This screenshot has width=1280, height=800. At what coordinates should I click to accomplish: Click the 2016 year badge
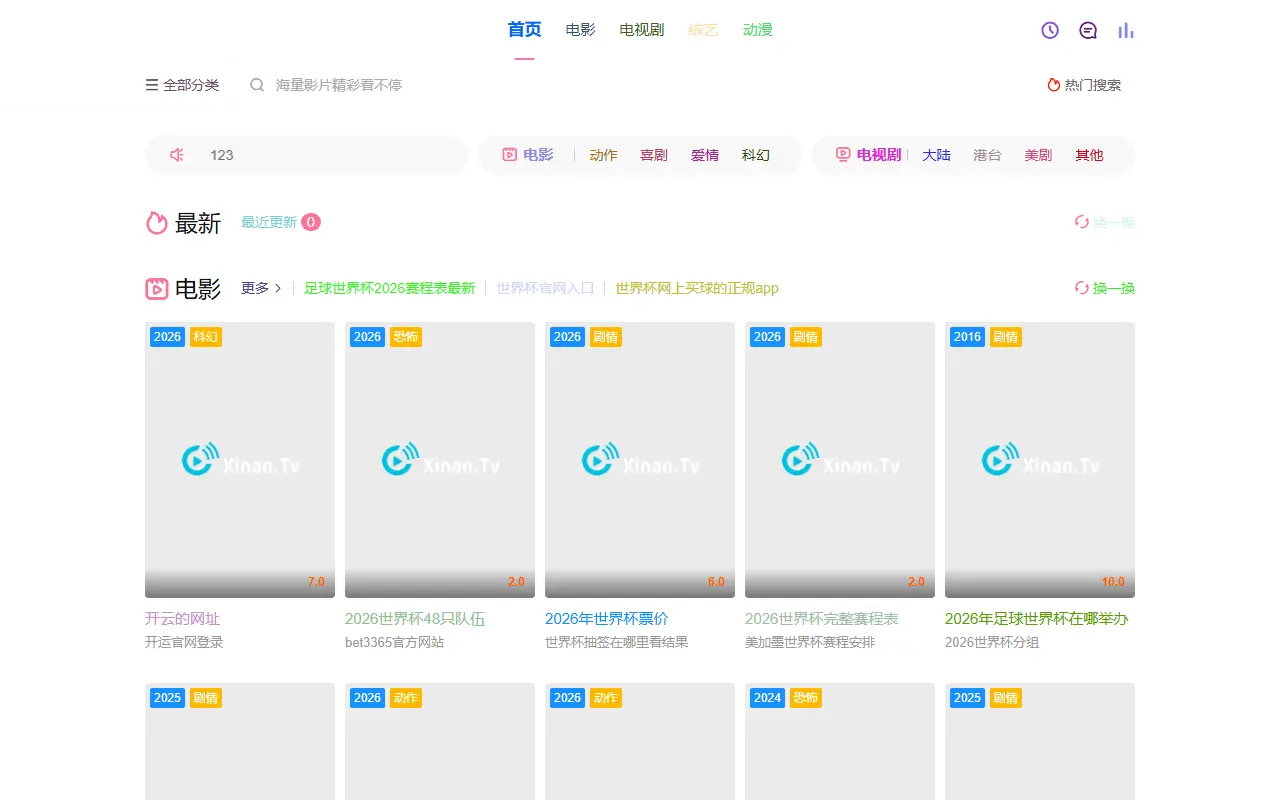[968, 337]
